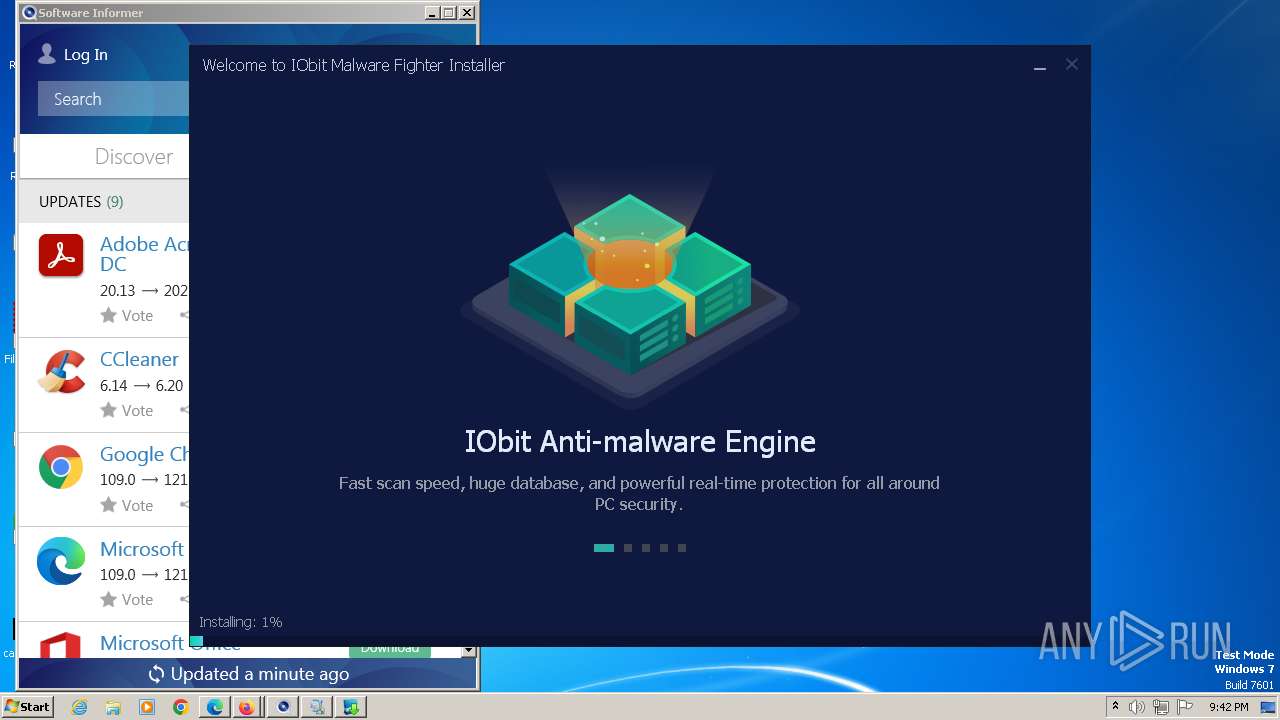
Task: Click inside the Software Informer Search field
Action: click(114, 99)
